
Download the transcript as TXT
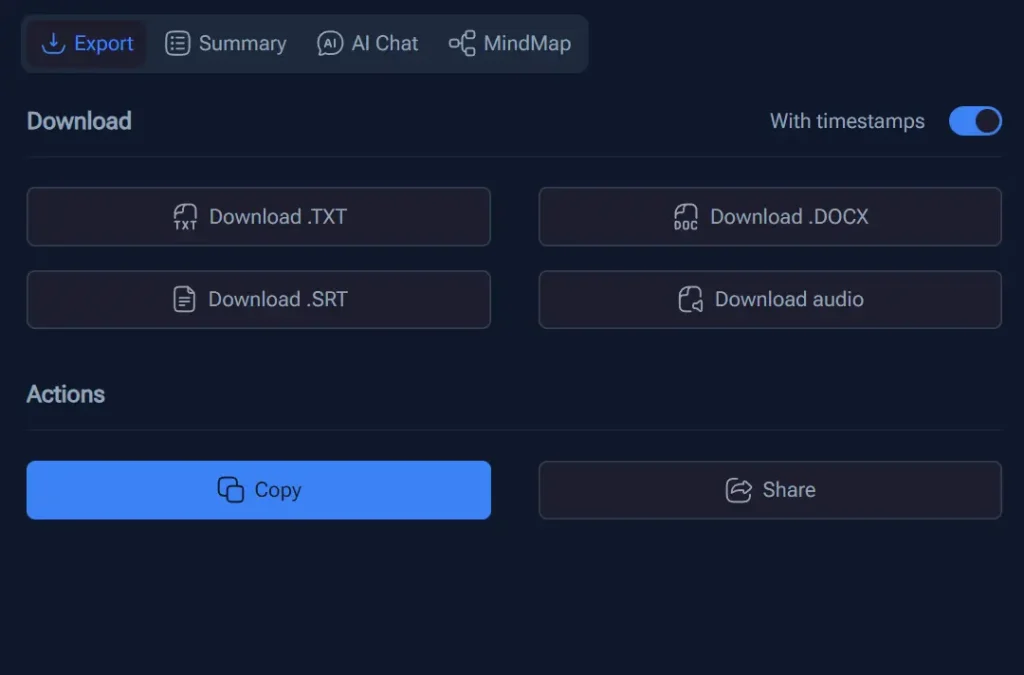258,216
